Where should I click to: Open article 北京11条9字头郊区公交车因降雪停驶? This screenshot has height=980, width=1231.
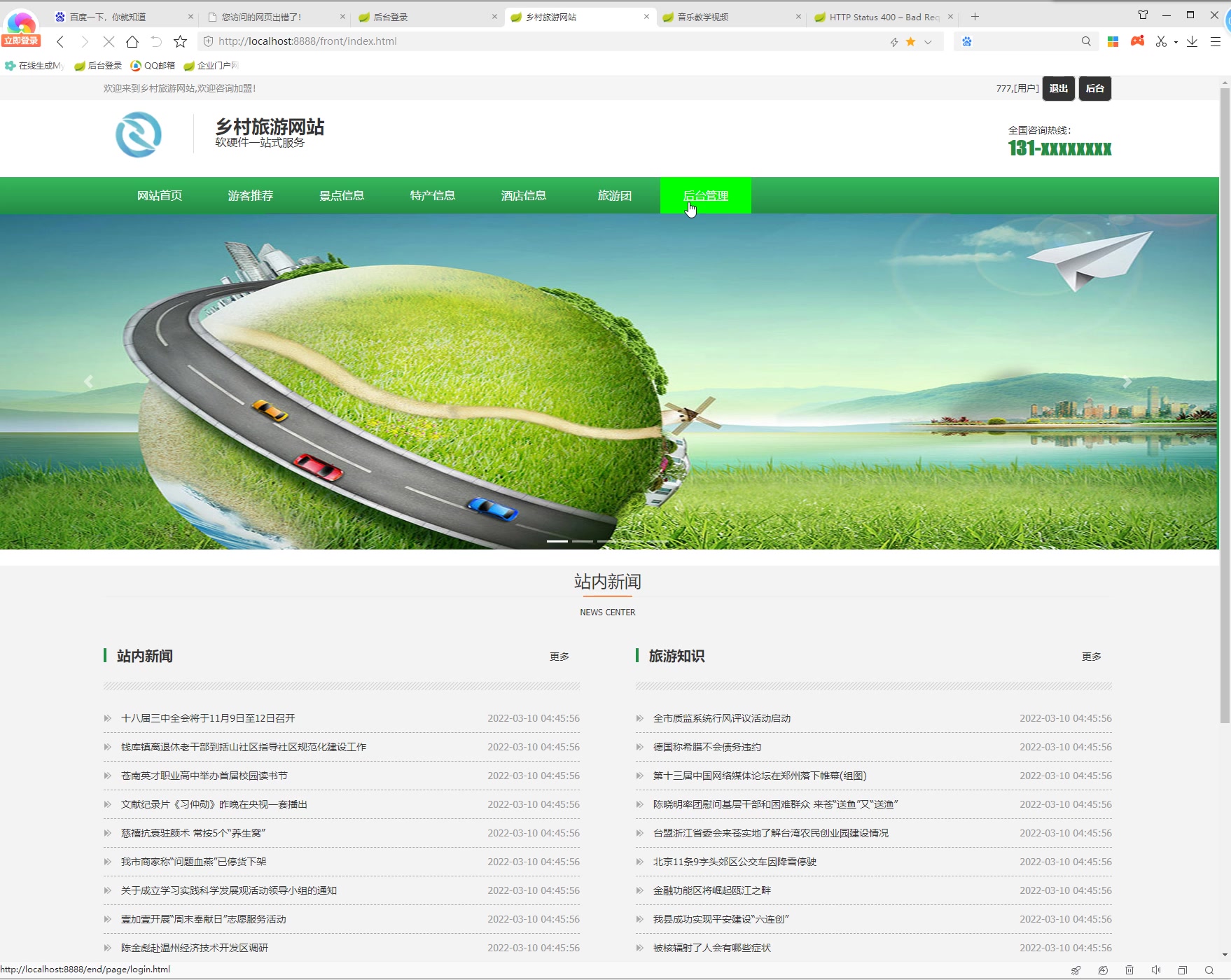pyautogui.click(x=735, y=862)
